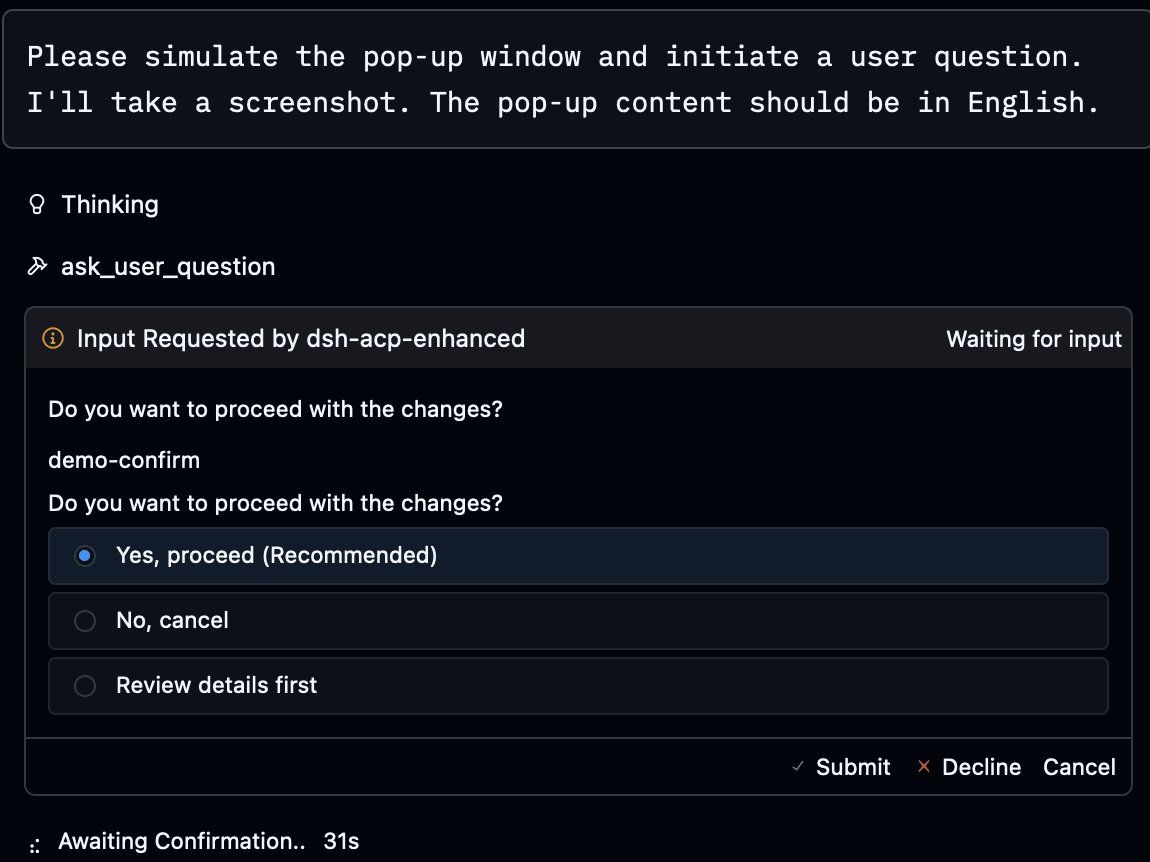Expand the ask_user_question tool call

[x=168, y=266]
